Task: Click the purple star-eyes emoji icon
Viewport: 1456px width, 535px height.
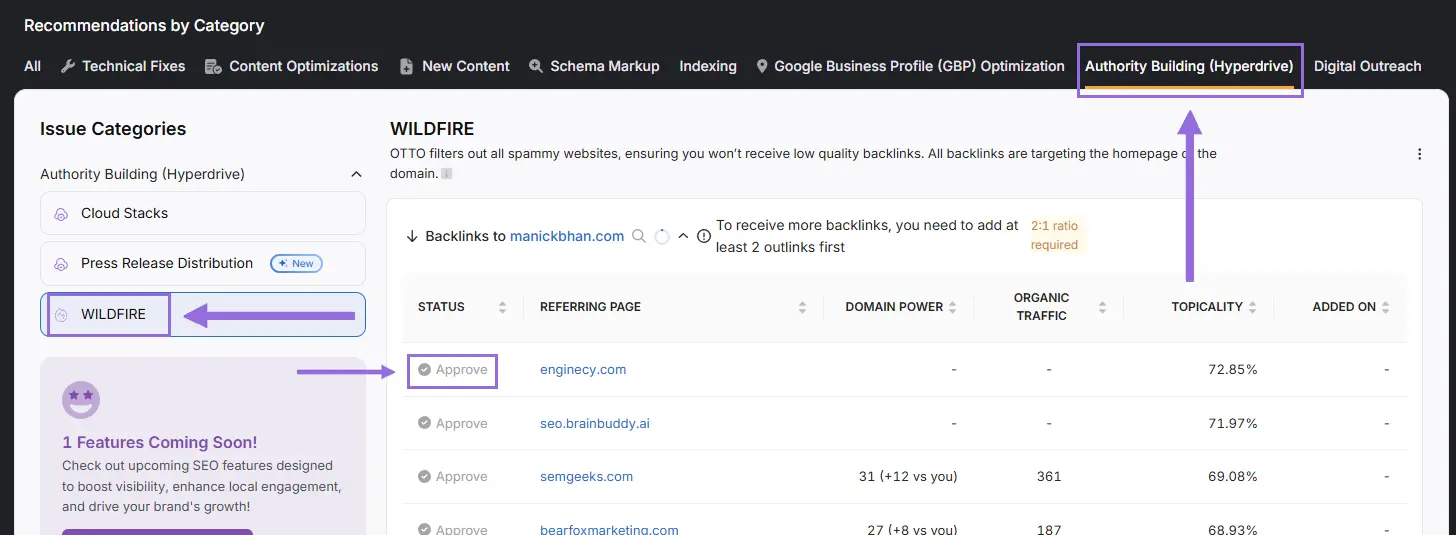Action: 80,400
